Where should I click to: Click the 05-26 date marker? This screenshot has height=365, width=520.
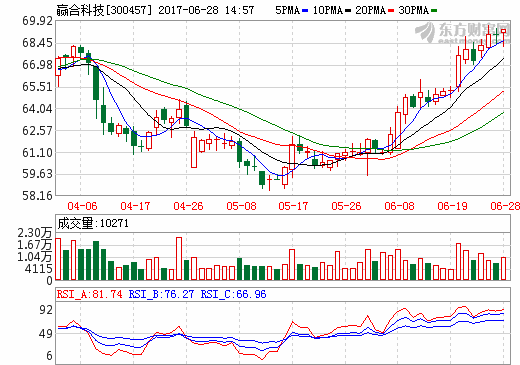point(346,206)
